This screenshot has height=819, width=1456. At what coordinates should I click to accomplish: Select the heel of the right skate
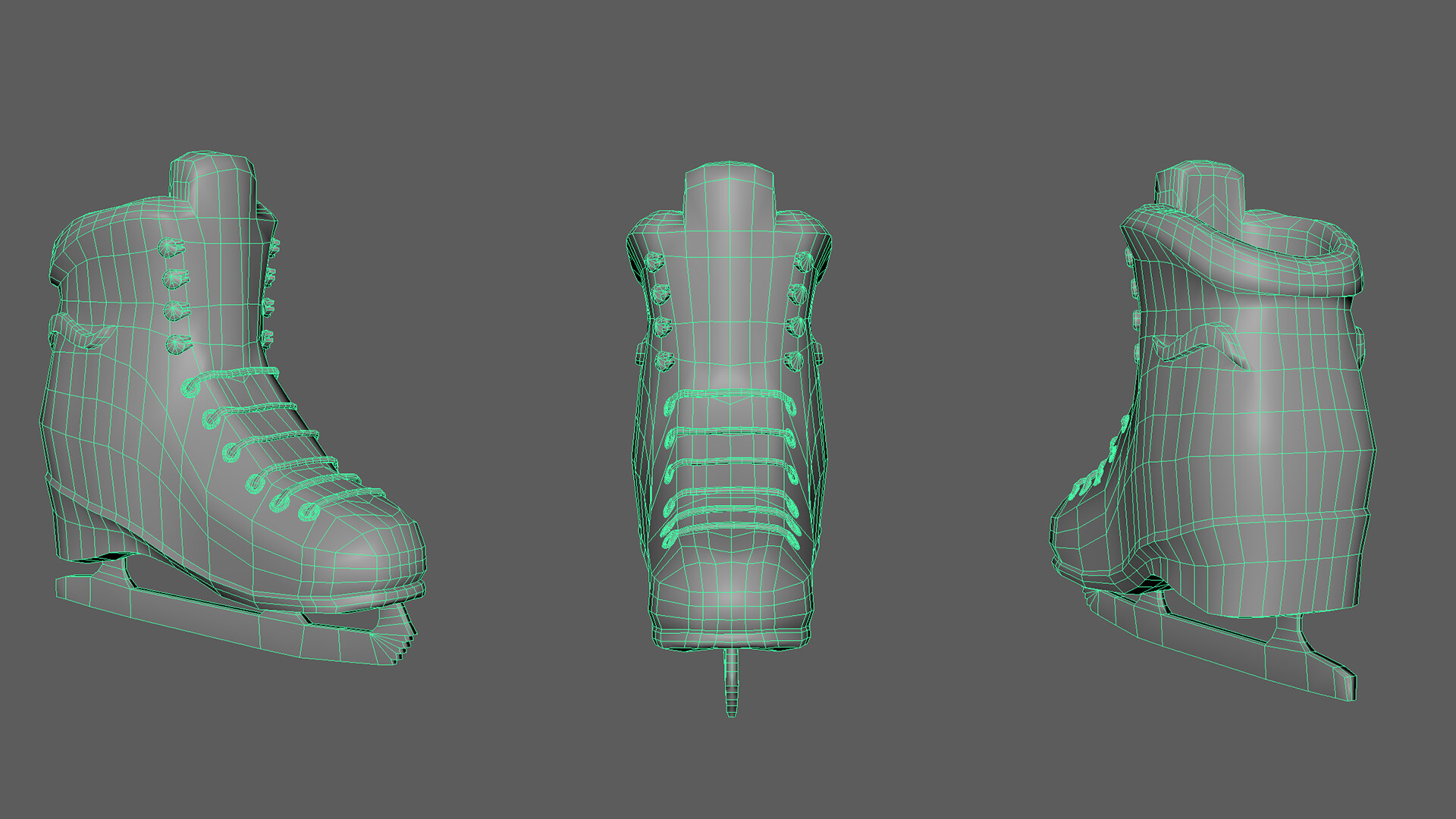pyautogui.click(x=1289, y=569)
